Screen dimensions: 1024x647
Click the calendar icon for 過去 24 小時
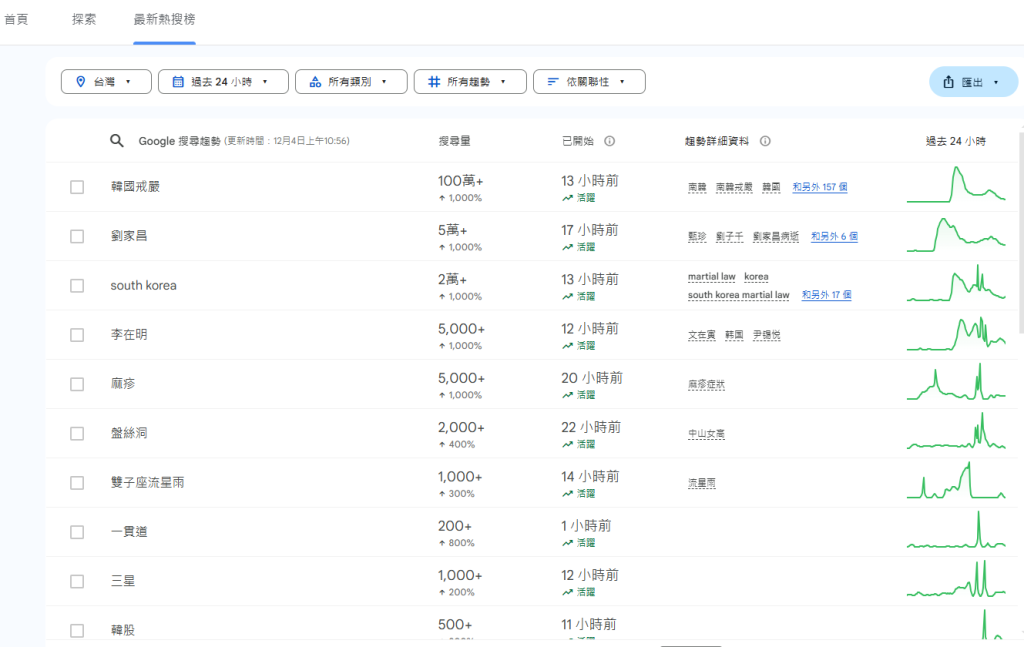[x=178, y=82]
